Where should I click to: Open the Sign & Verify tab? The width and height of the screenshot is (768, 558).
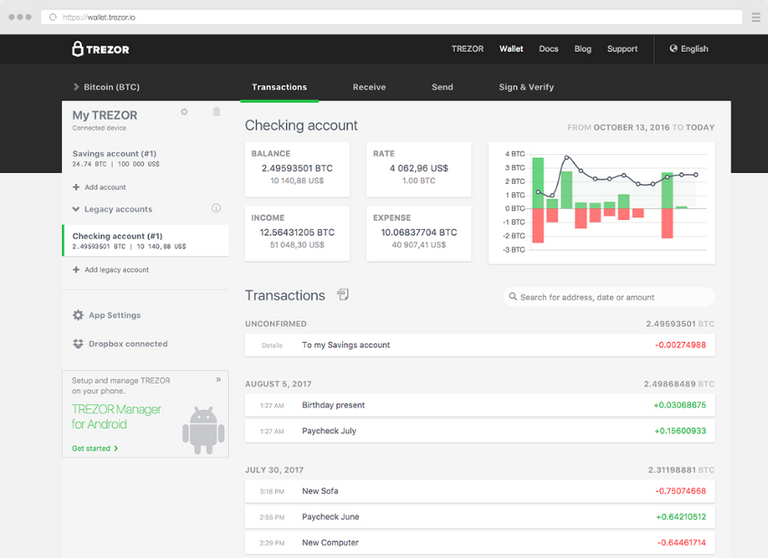click(527, 87)
